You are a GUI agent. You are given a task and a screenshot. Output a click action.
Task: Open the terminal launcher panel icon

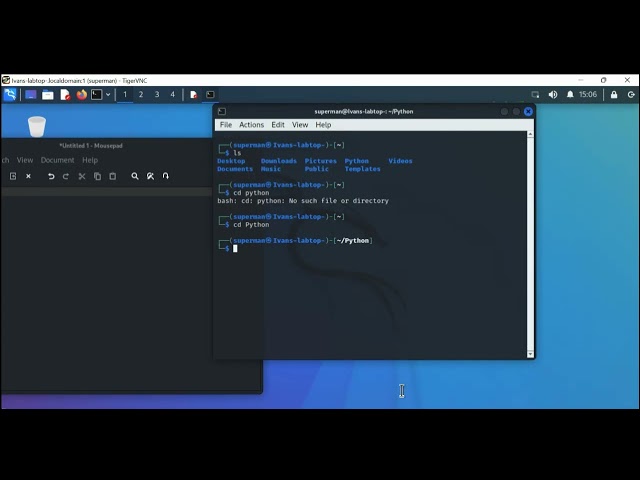[97, 95]
